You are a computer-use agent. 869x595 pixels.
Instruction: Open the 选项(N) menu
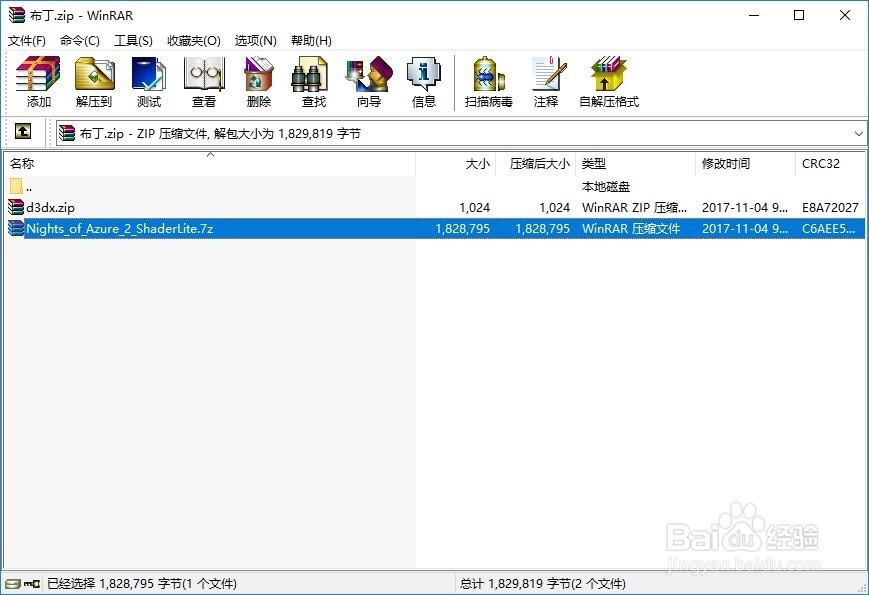(x=255, y=40)
